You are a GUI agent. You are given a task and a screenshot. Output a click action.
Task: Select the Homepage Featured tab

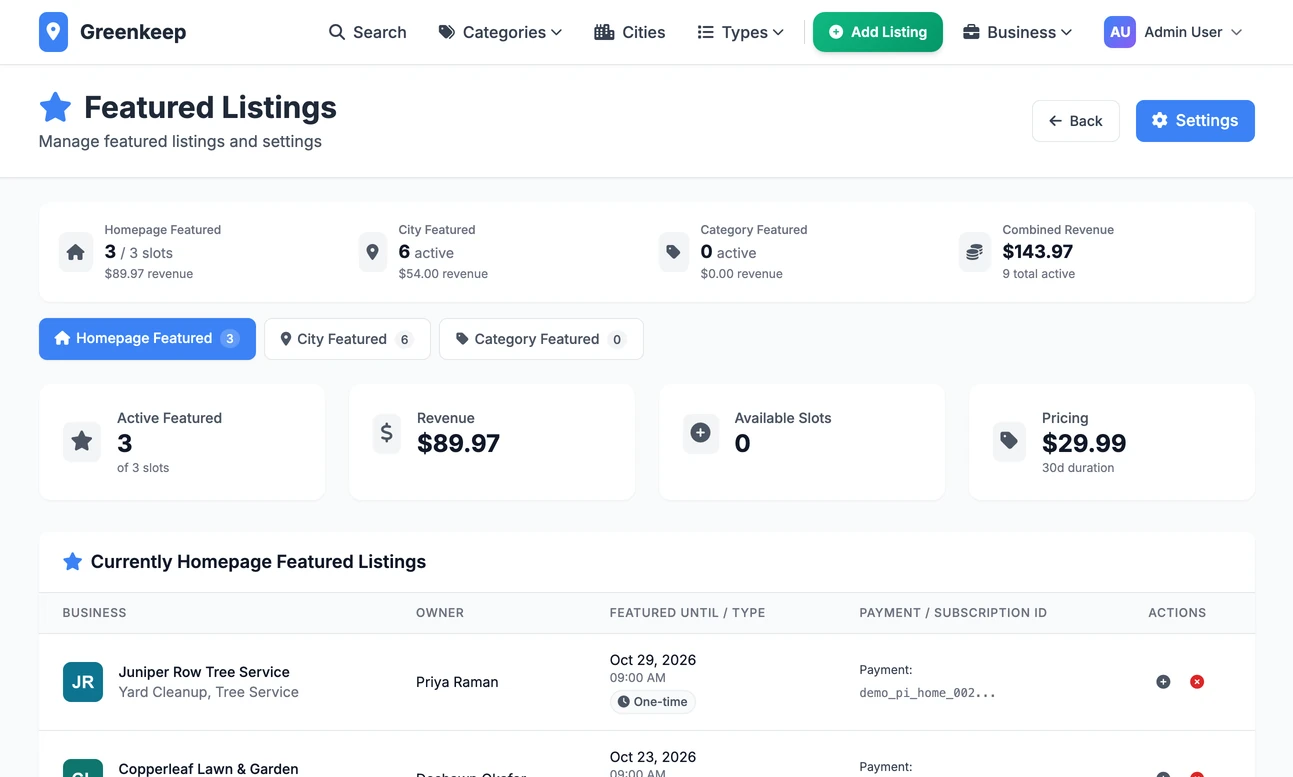pos(147,339)
